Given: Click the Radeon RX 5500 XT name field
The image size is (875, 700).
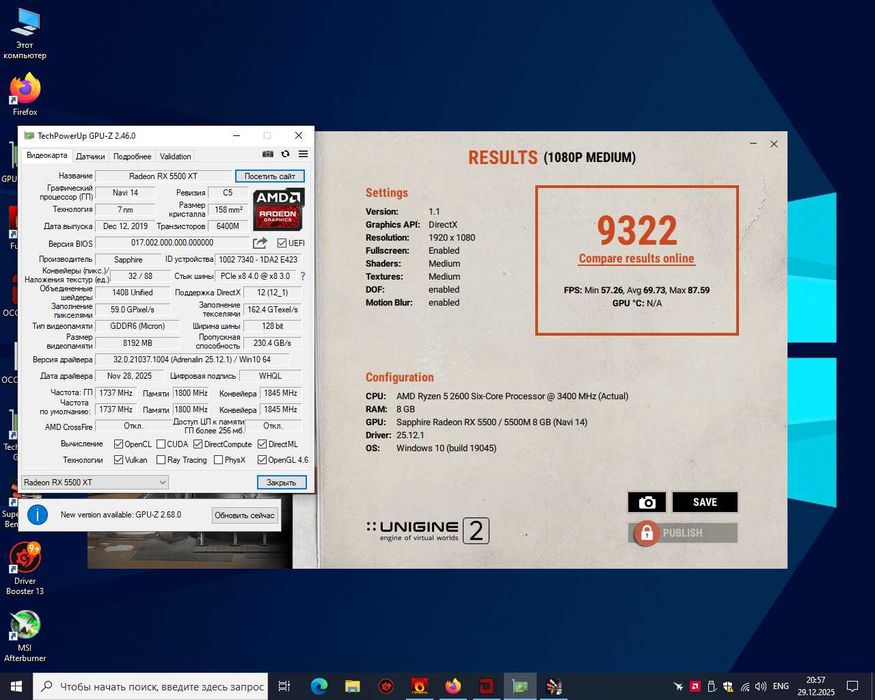Looking at the screenshot, I should point(164,176).
